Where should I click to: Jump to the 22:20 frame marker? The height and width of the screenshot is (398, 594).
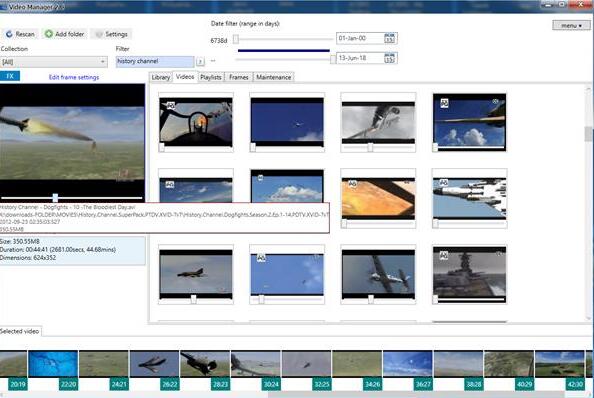(x=68, y=385)
